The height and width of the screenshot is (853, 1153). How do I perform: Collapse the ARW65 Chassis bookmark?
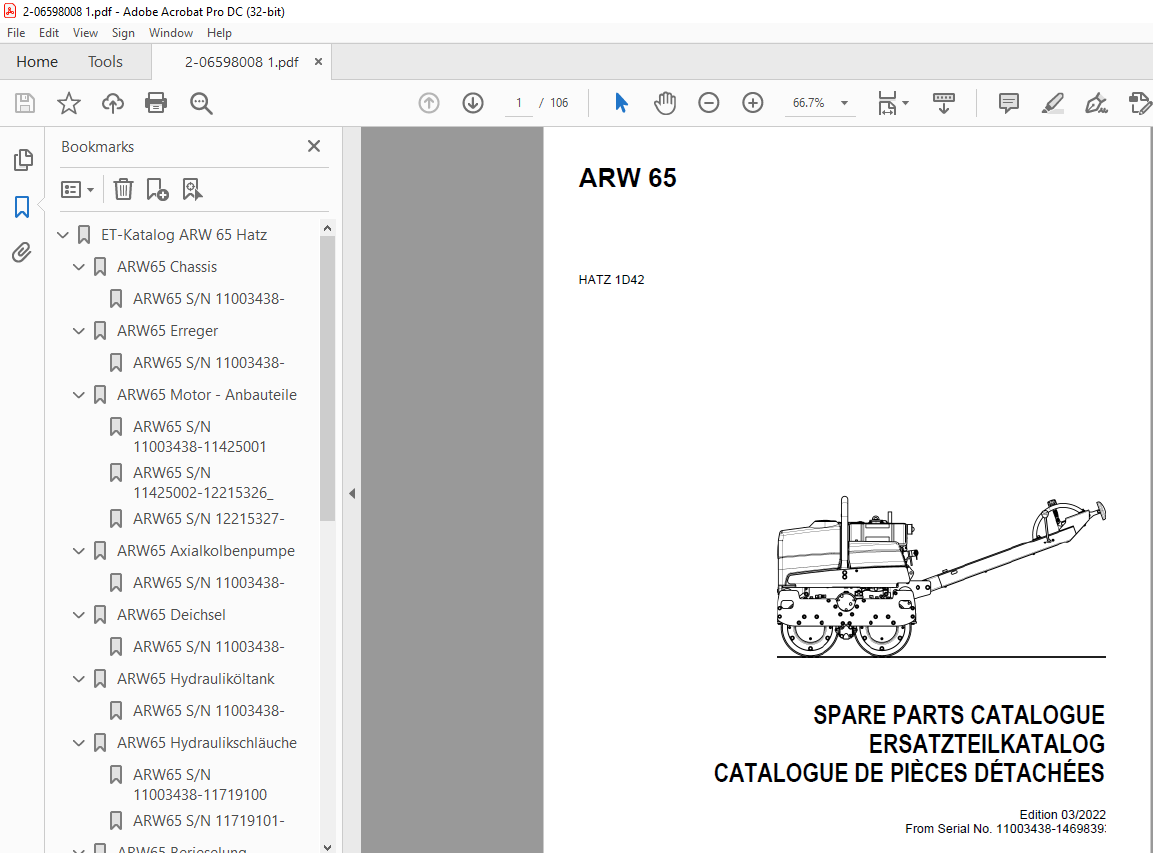point(79,267)
